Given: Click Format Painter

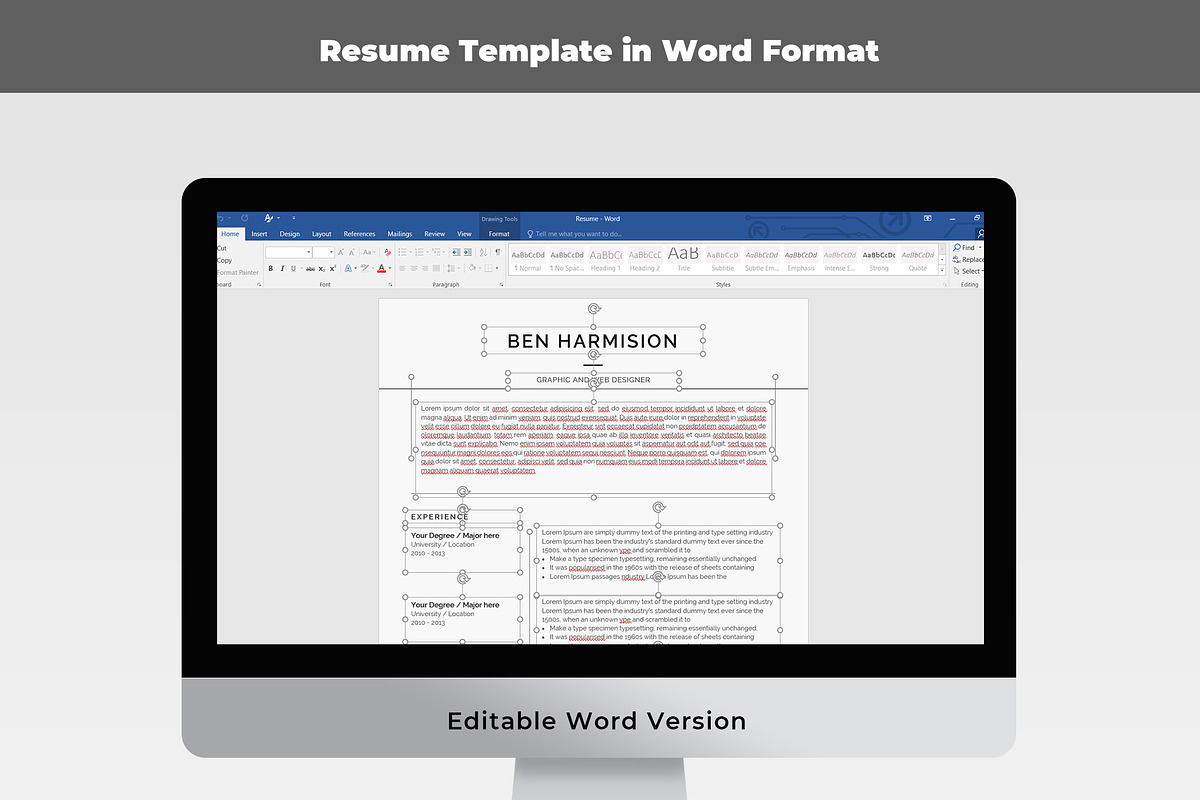Looking at the screenshot, I should click(x=238, y=272).
